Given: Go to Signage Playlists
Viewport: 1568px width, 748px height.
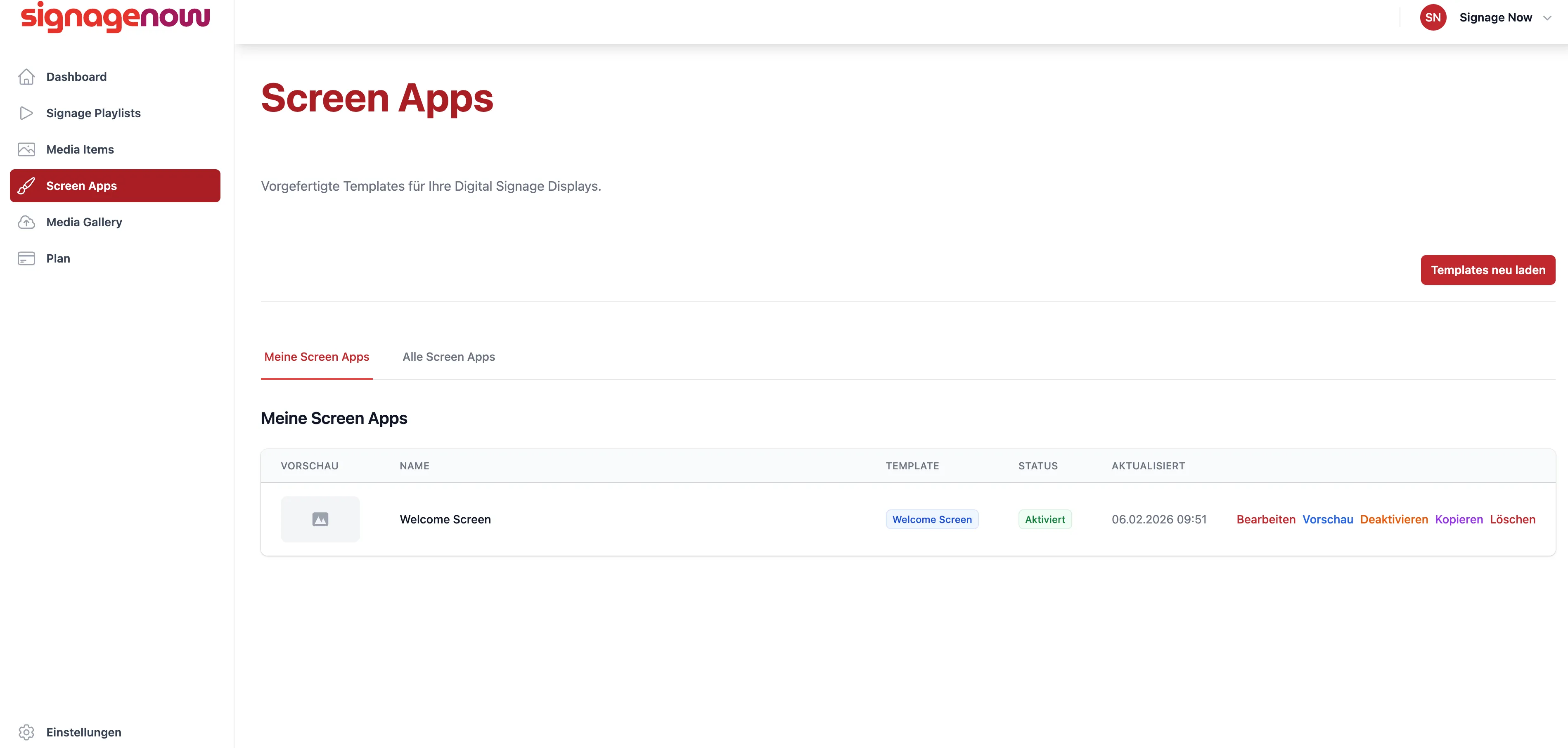Looking at the screenshot, I should point(115,113).
